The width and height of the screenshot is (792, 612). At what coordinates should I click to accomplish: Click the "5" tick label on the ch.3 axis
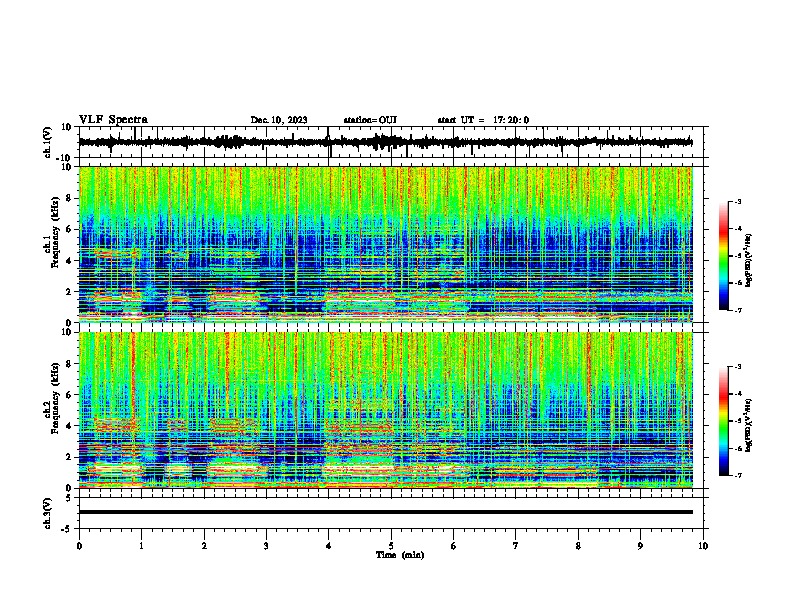click(x=69, y=498)
